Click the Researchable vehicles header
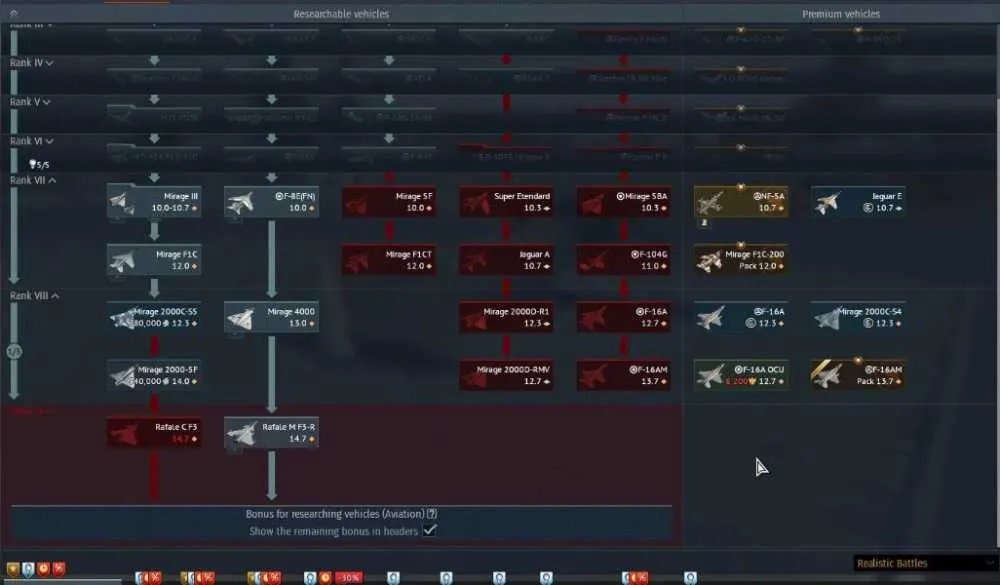This screenshot has height=585, width=1000. pos(341,13)
